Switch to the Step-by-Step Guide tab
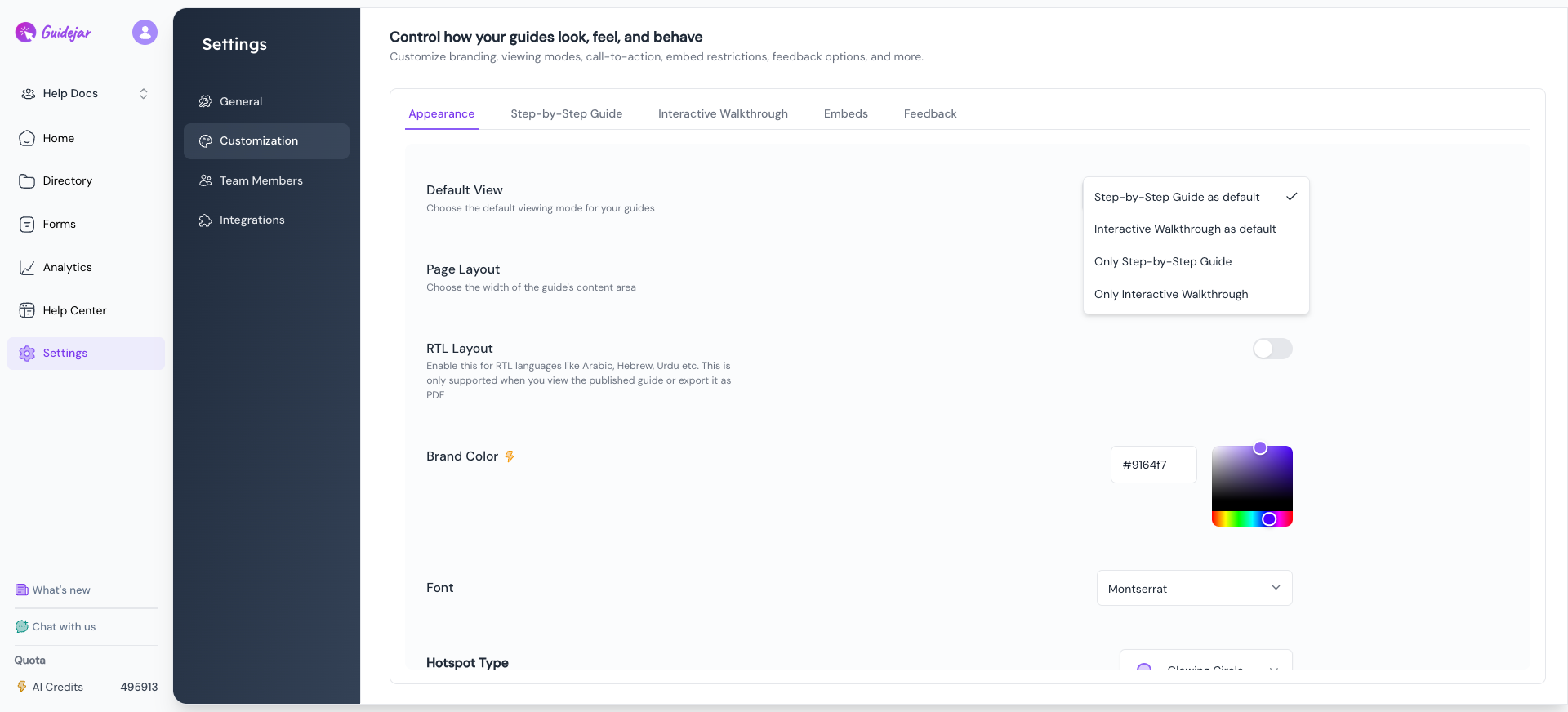 point(566,114)
